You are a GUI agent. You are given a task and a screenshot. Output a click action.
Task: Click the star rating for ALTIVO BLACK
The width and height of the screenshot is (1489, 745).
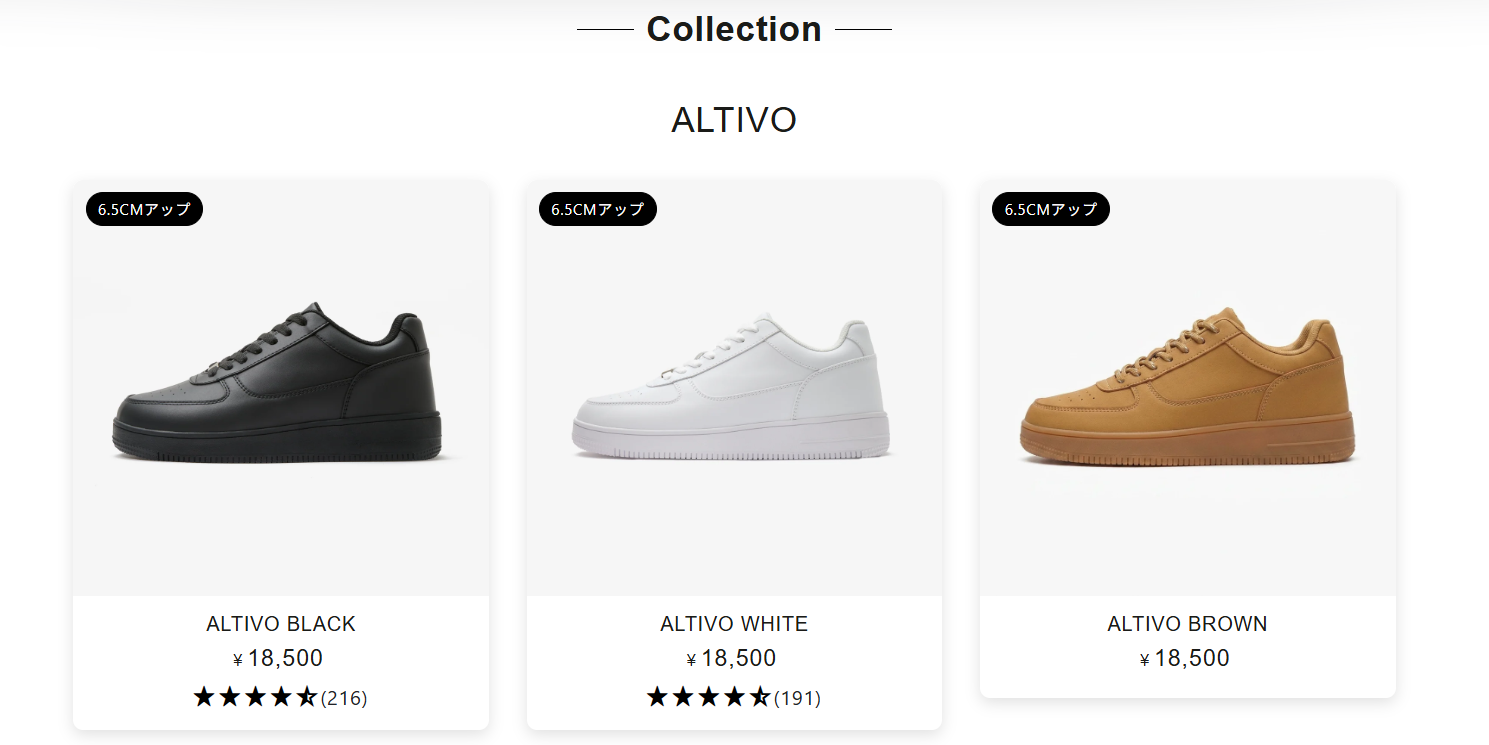point(255,697)
